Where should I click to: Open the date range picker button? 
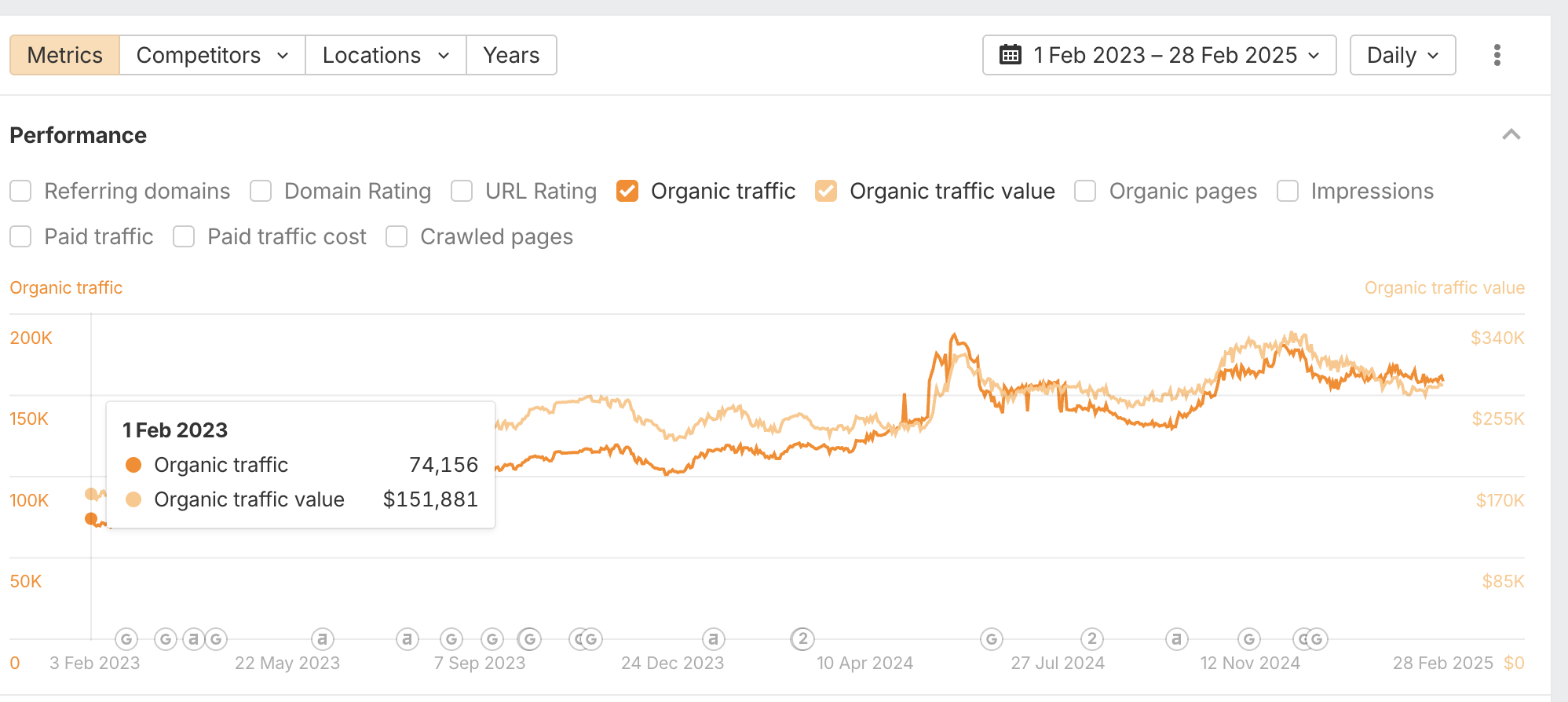pyautogui.click(x=1159, y=55)
